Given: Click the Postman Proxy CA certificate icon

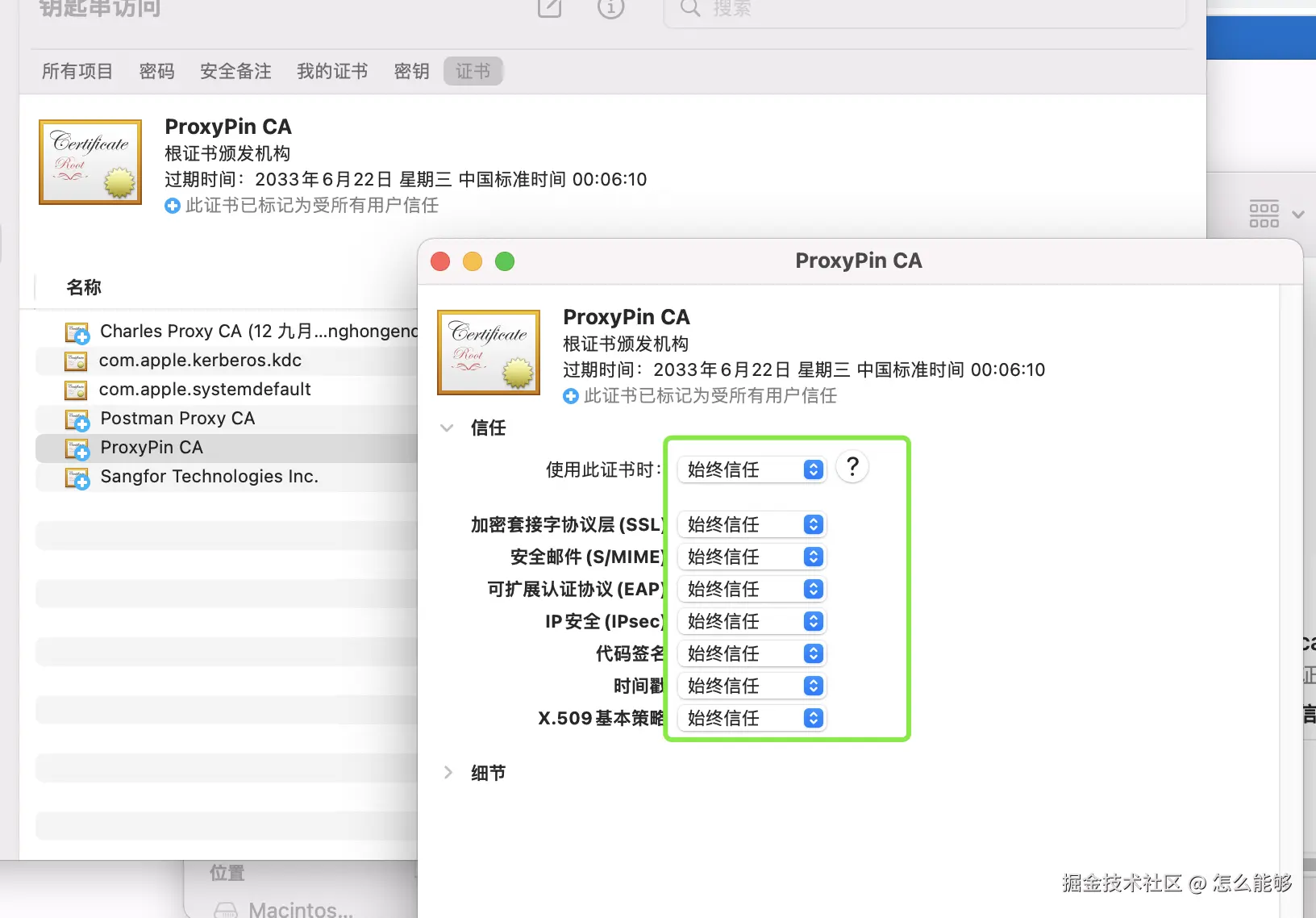Looking at the screenshot, I should tap(77, 419).
